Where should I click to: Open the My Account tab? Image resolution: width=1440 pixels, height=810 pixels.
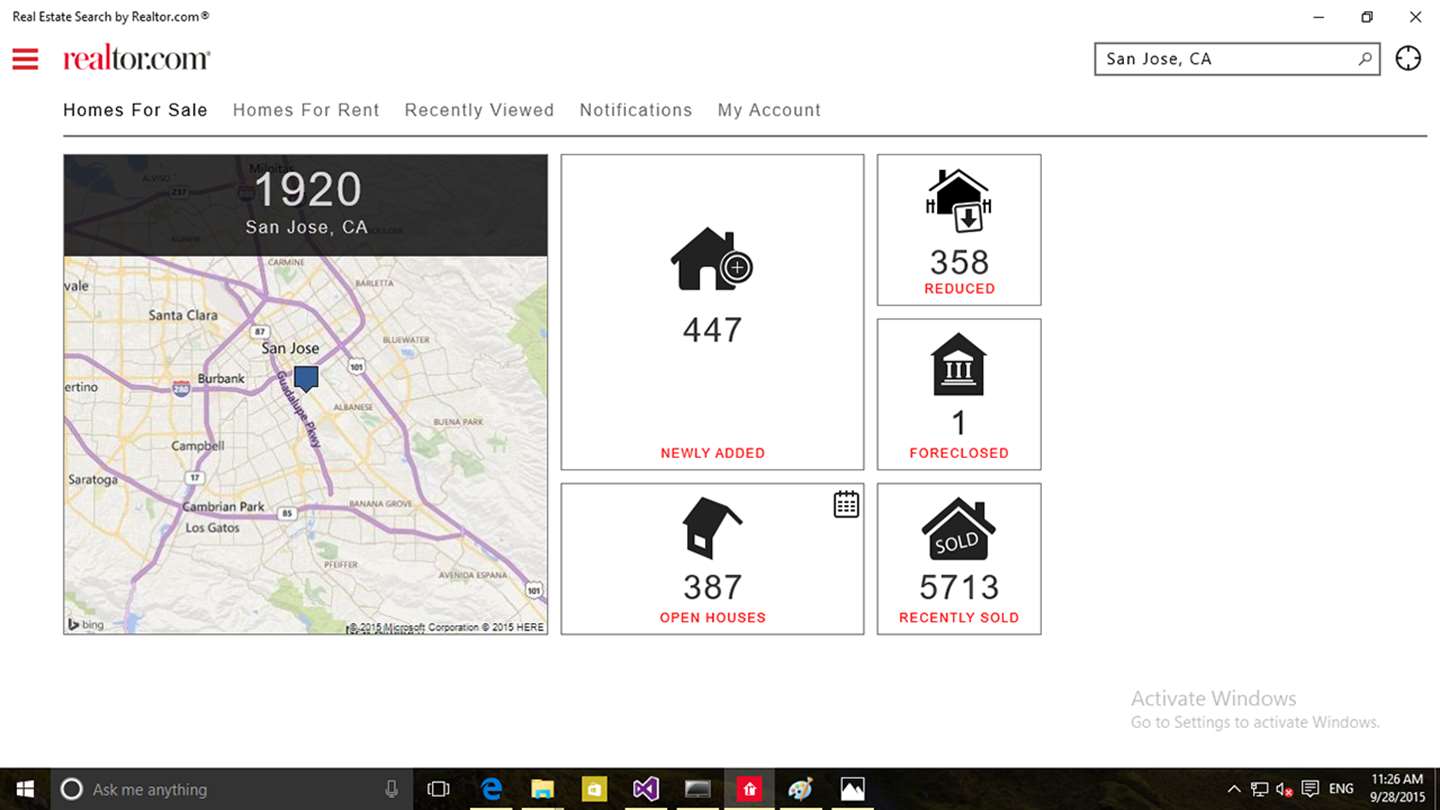(x=769, y=110)
